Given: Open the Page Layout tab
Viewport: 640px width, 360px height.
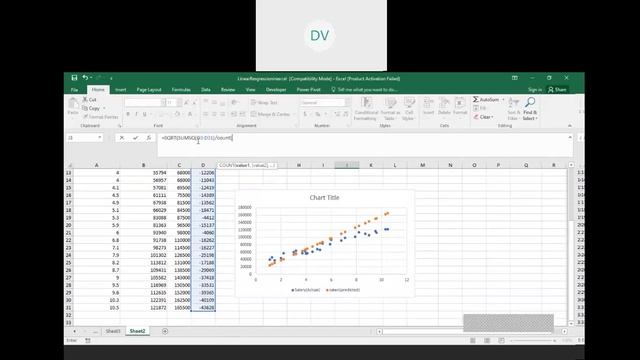Looking at the screenshot, I should 149,90.
